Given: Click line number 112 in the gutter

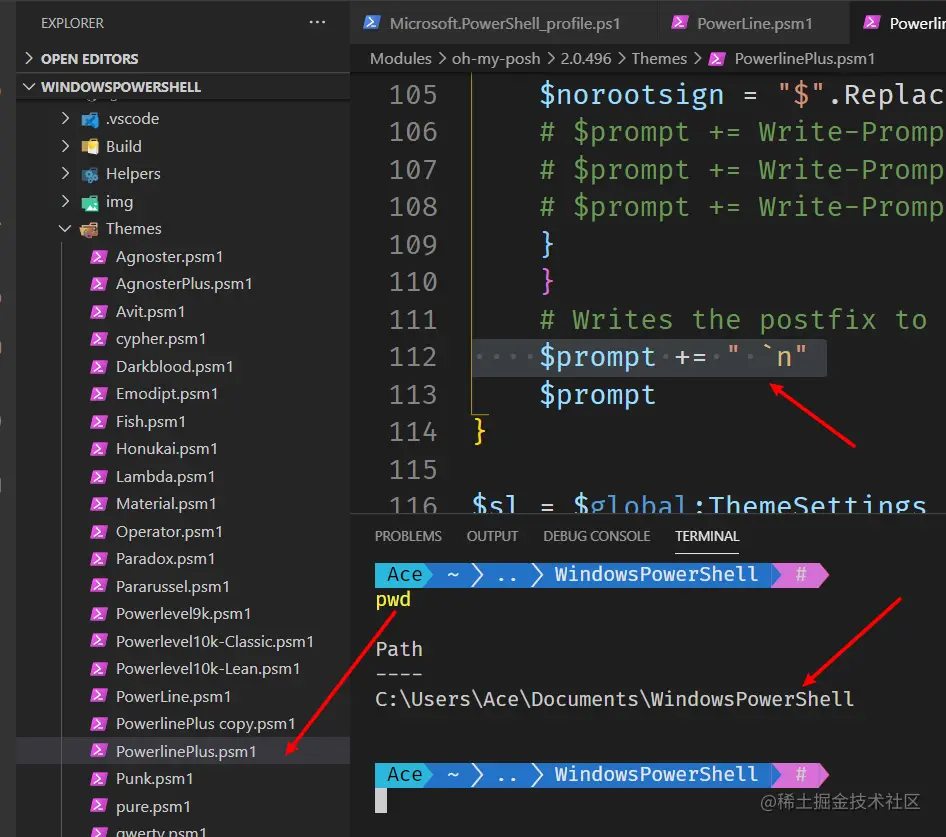Looking at the screenshot, I should click(413, 357).
